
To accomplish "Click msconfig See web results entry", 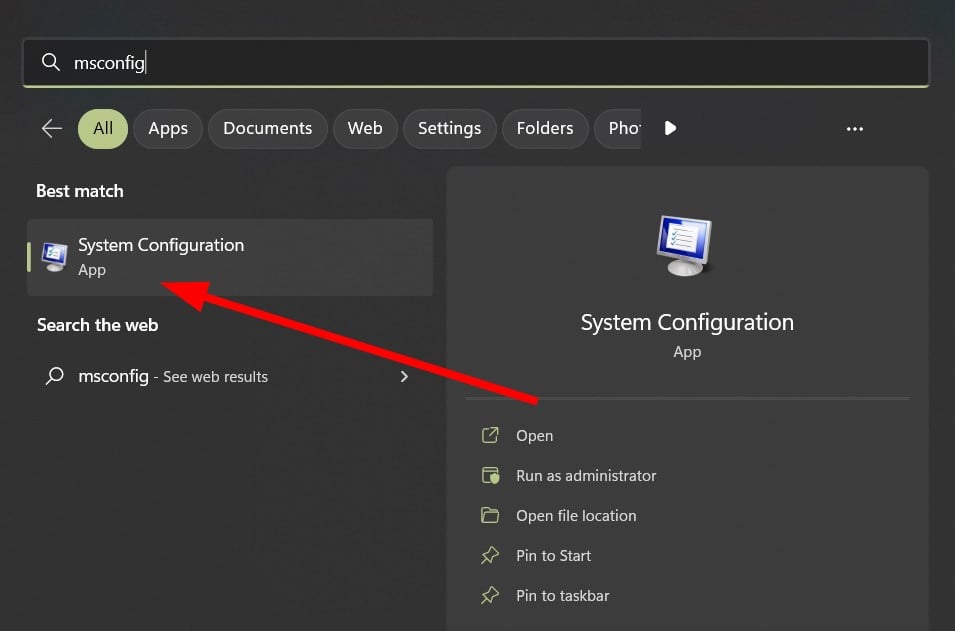I will [230, 376].
